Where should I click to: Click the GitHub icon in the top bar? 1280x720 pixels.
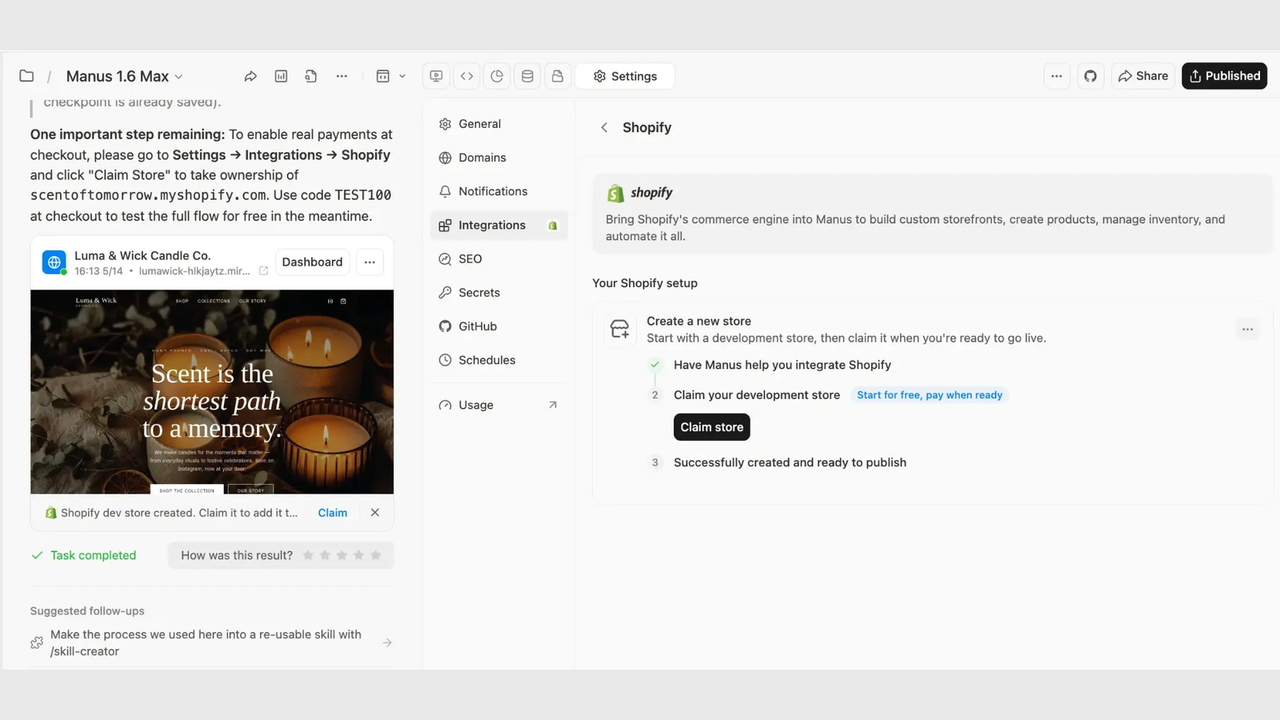point(1090,76)
